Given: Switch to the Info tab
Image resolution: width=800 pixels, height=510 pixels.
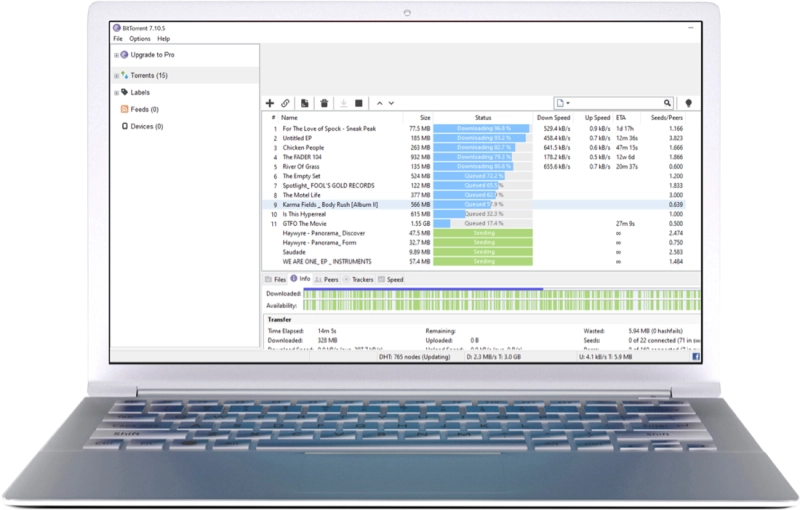Looking at the screenshot, I should (x=301, y=279).
